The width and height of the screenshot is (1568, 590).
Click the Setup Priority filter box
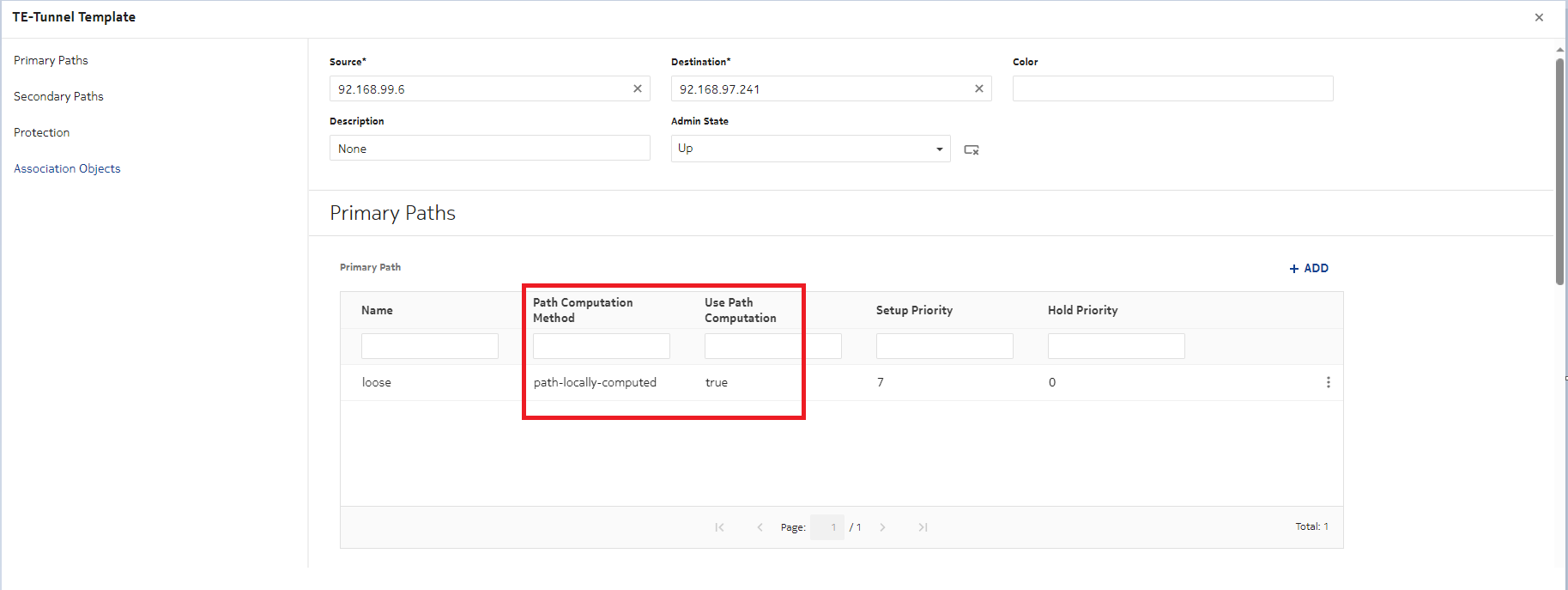[x=944, y=346]
